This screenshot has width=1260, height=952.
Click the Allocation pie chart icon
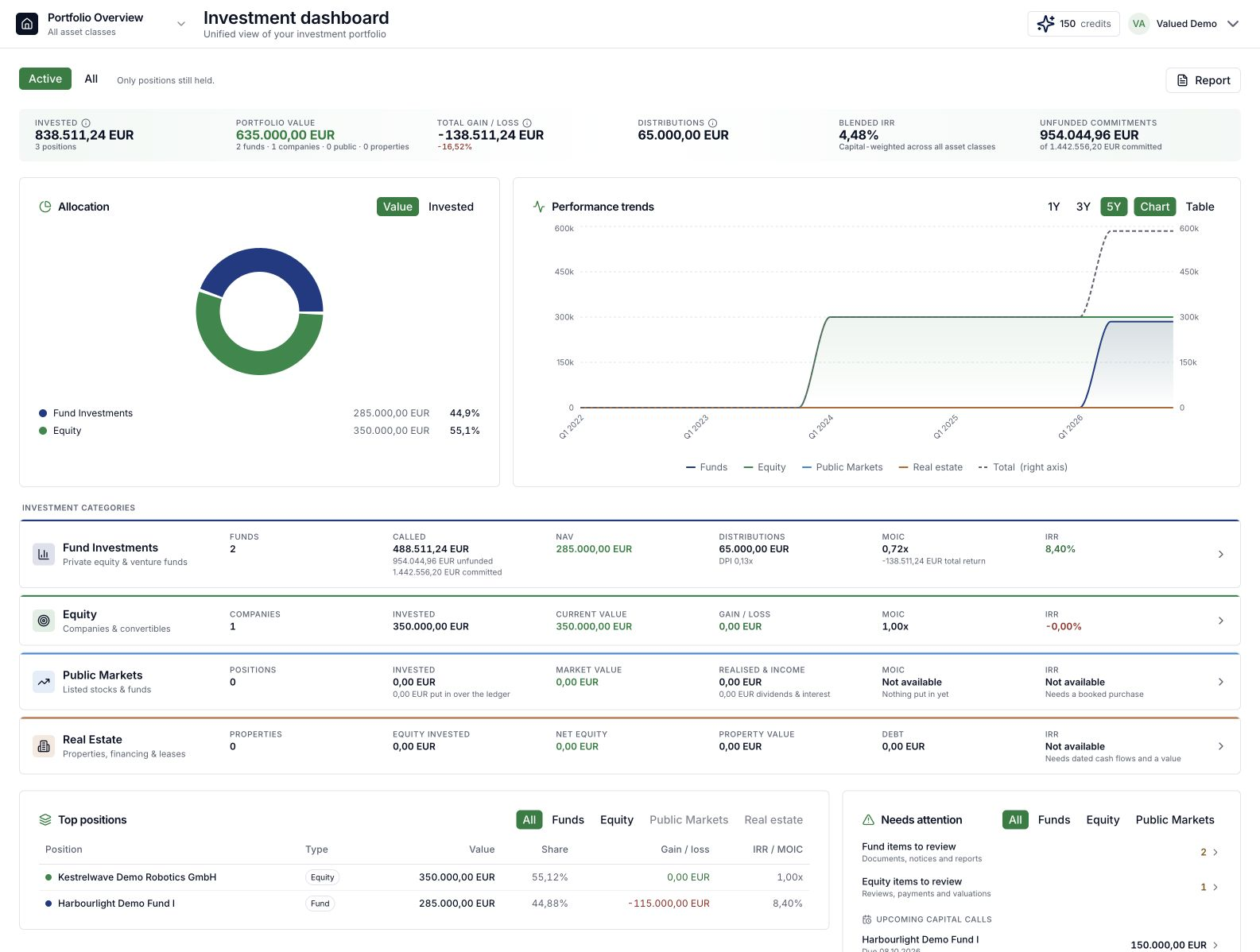pyautogui.click(x=45, y=207)
